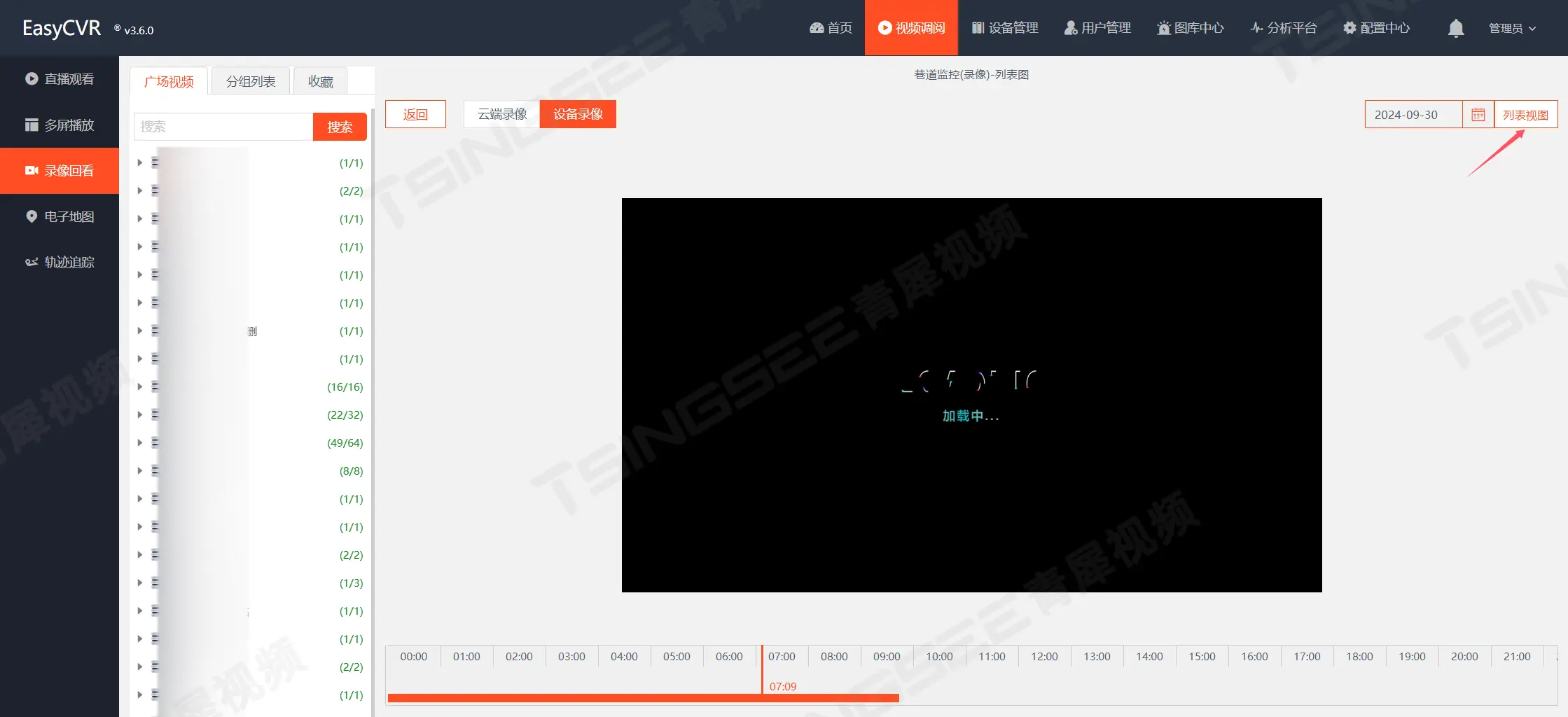Viewport: 1568px width, 717px height.
Task: Click the (8/8) device count text
Action: pos(352,471)
